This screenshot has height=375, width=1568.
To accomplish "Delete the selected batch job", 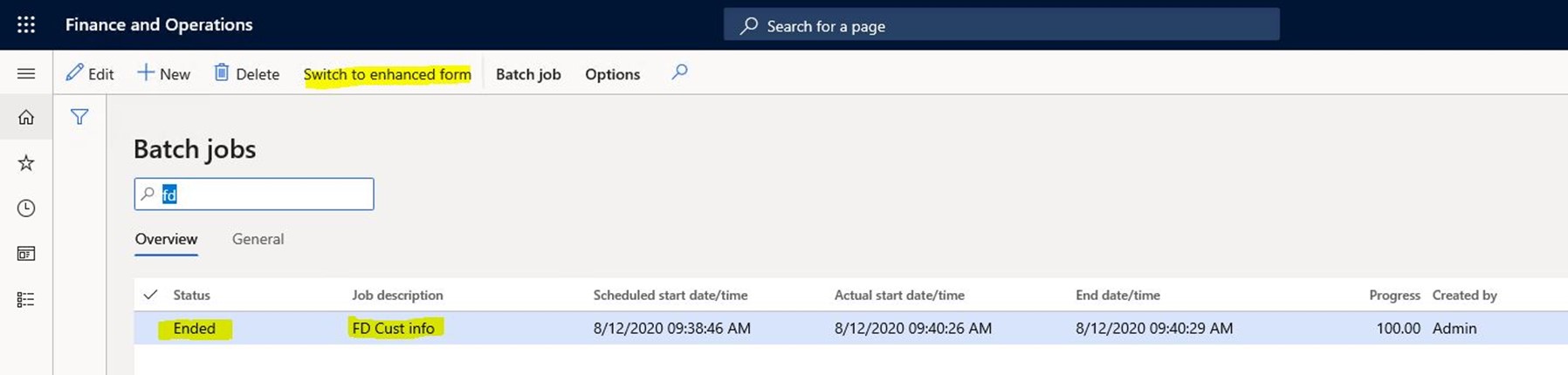I will [x=247, y=73].
